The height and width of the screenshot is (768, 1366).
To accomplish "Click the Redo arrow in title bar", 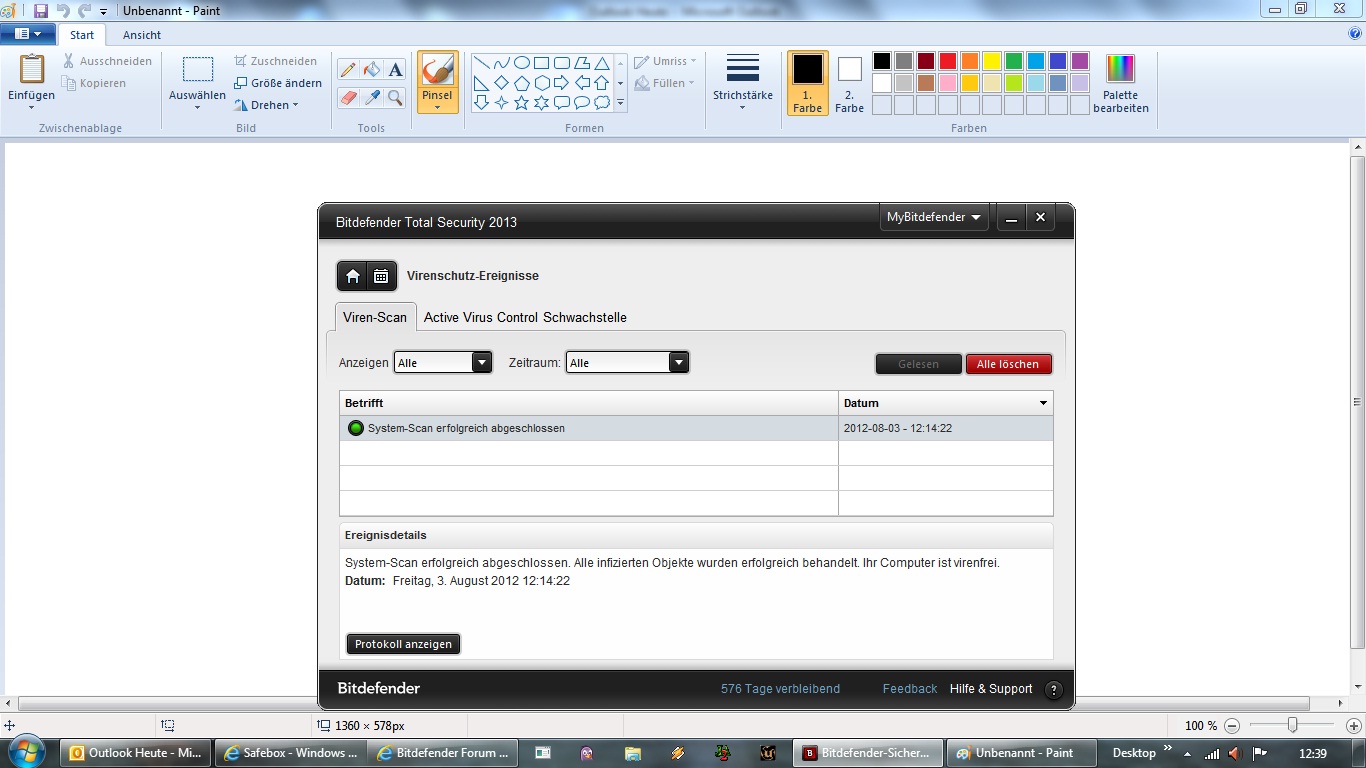I will (x=84, y=11).
